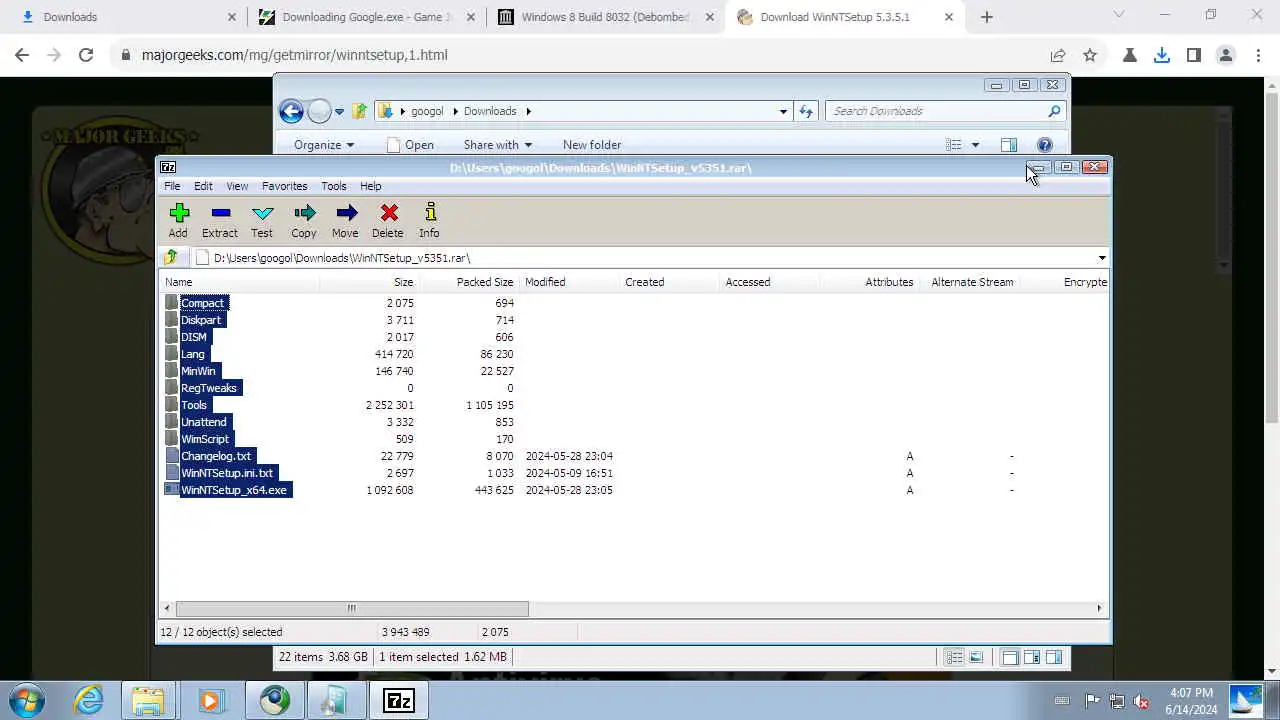This screenshot has height=720, width=1280.
Task: Open the View menu in 7-Zip
Action: (x=237, y=186)
